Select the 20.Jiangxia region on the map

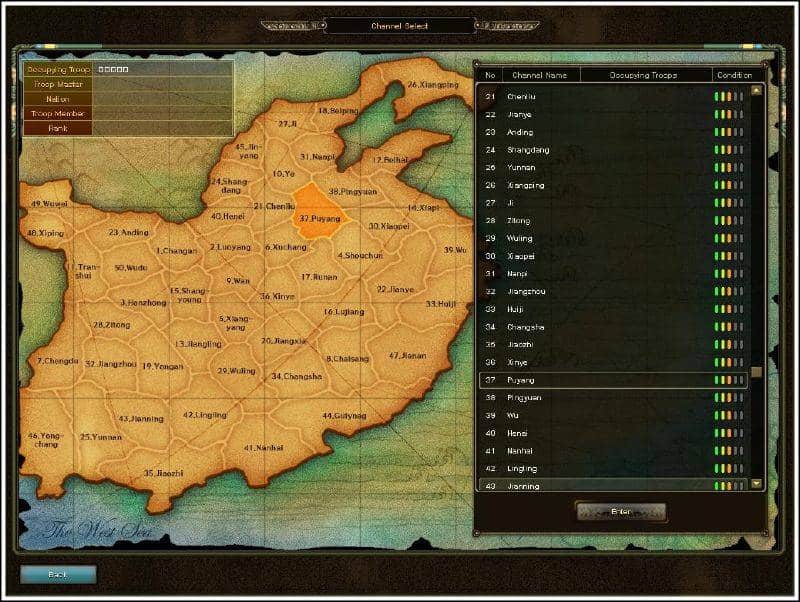pos(284,341)
